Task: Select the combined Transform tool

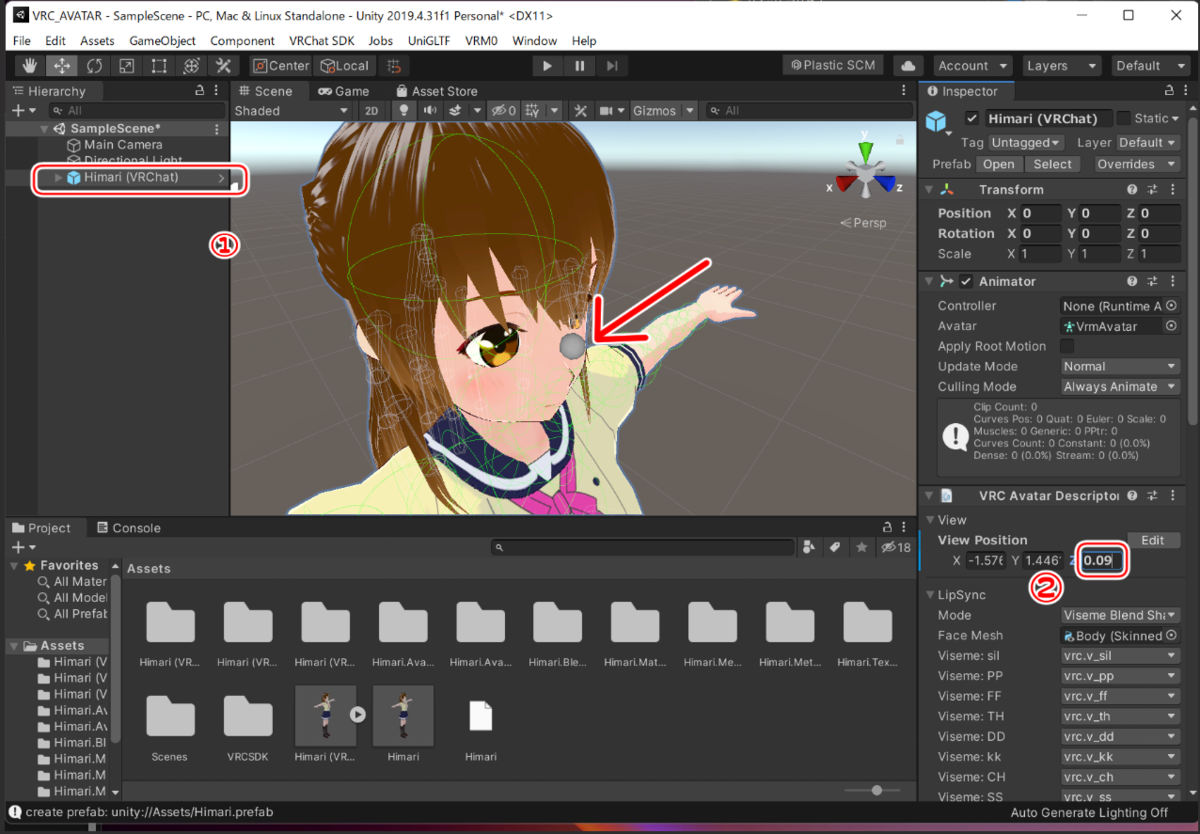Action: (x=191, y=66)
